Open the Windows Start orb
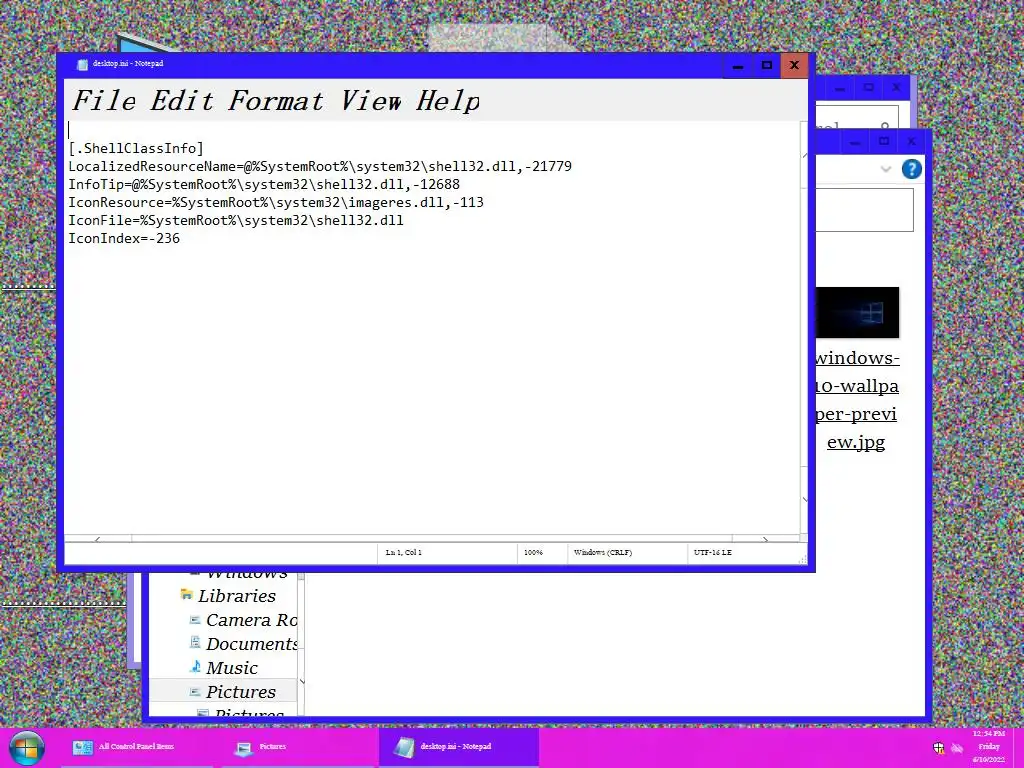1024x768 pixels. 26,748
